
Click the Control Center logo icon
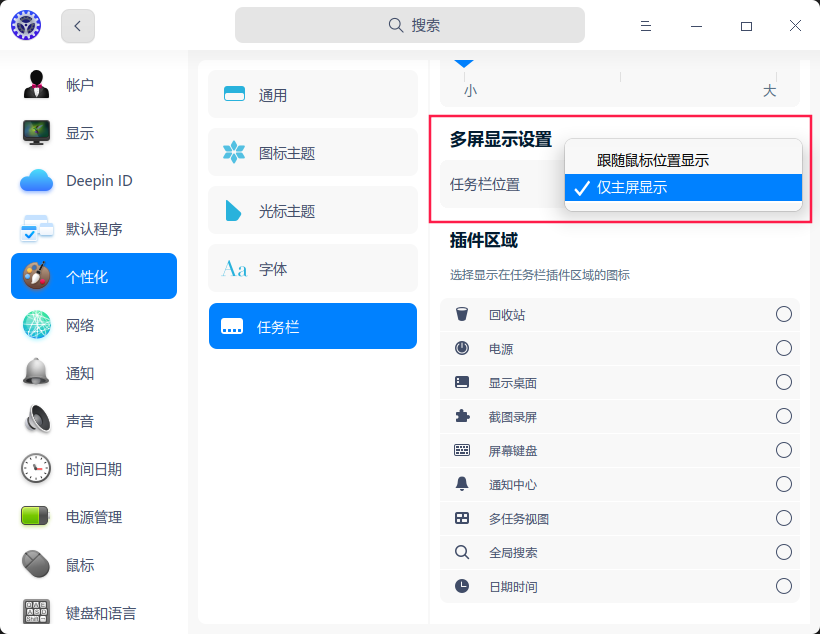click(26, 25)
